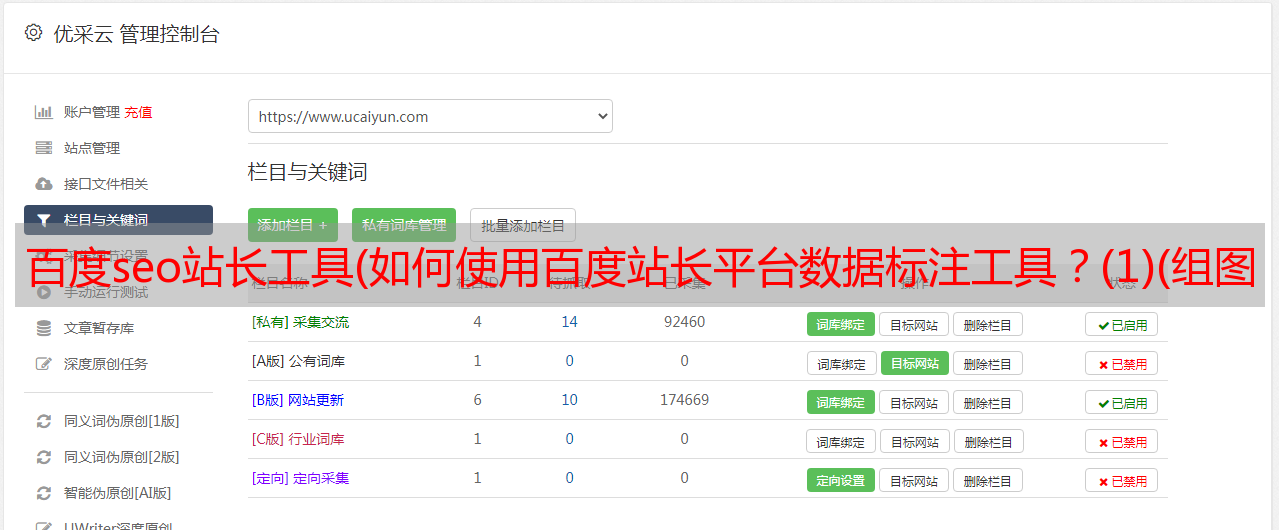Click 删除栏目 for 定向采集 row
Screen dimensions: 1279x530
(988, 480)
